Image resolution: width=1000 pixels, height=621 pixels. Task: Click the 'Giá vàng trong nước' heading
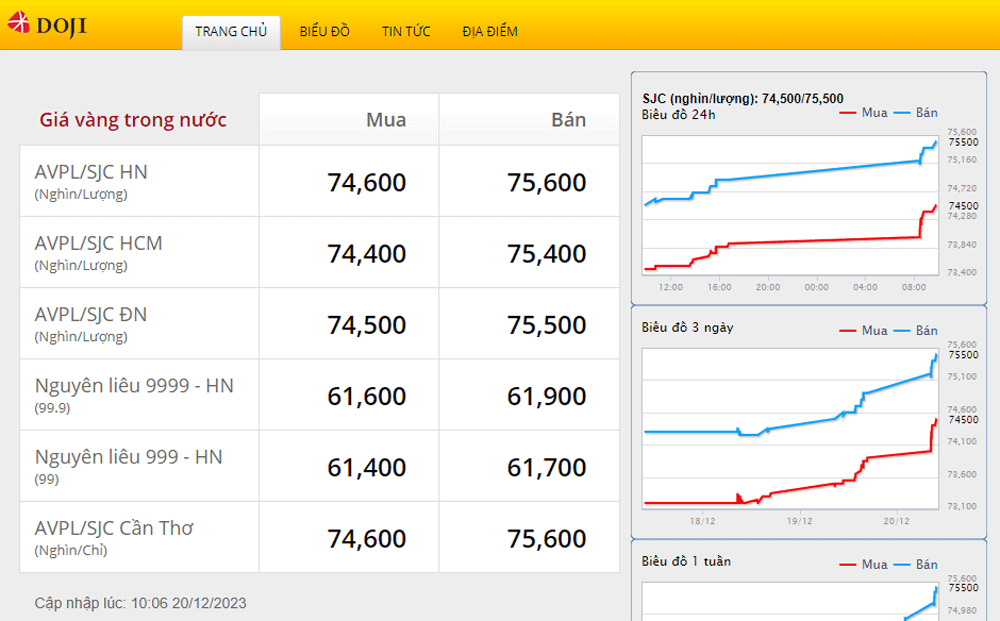[x=133, y=120]
